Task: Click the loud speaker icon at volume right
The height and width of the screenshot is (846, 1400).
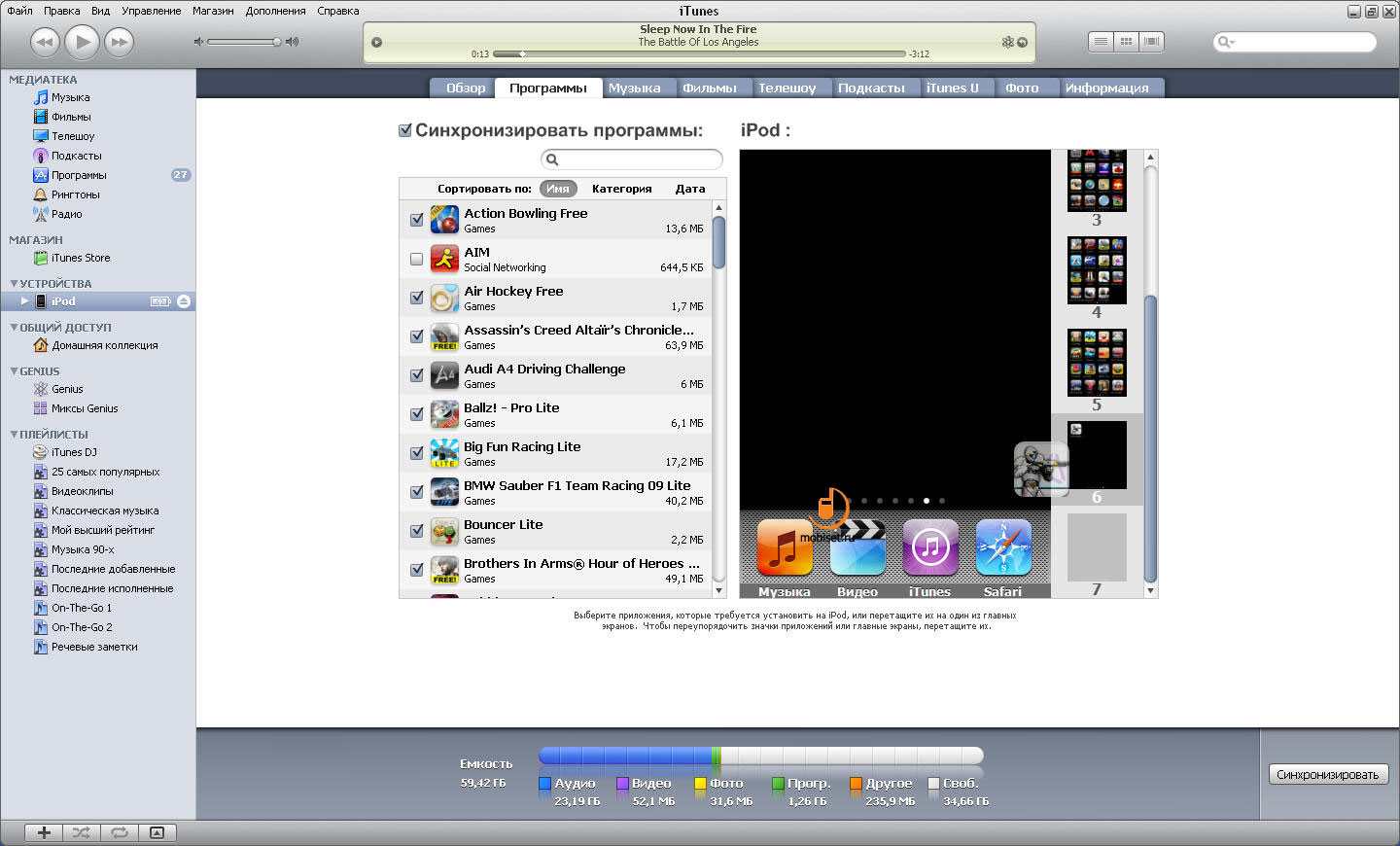Action: [x=293, y=42]
